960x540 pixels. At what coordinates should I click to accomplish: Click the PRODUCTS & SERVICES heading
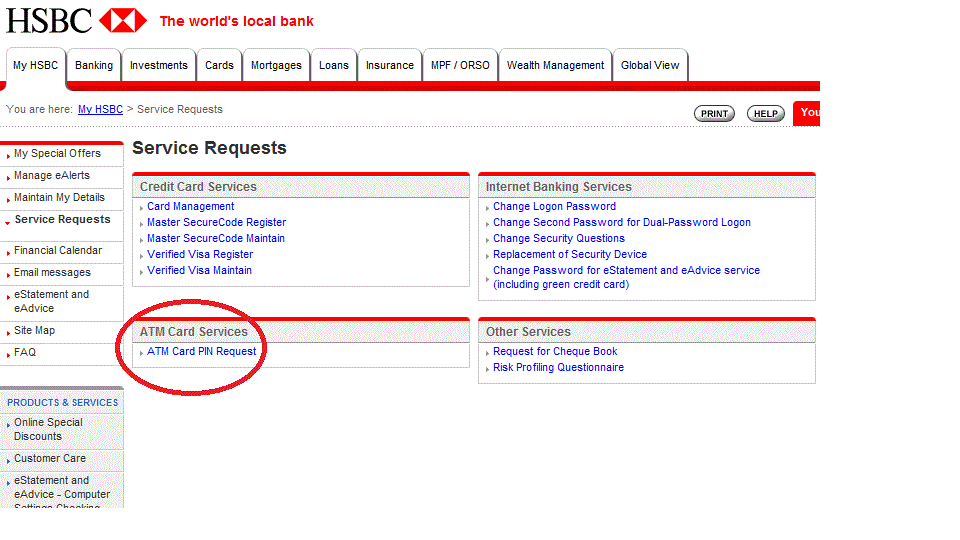coord(62,402)
